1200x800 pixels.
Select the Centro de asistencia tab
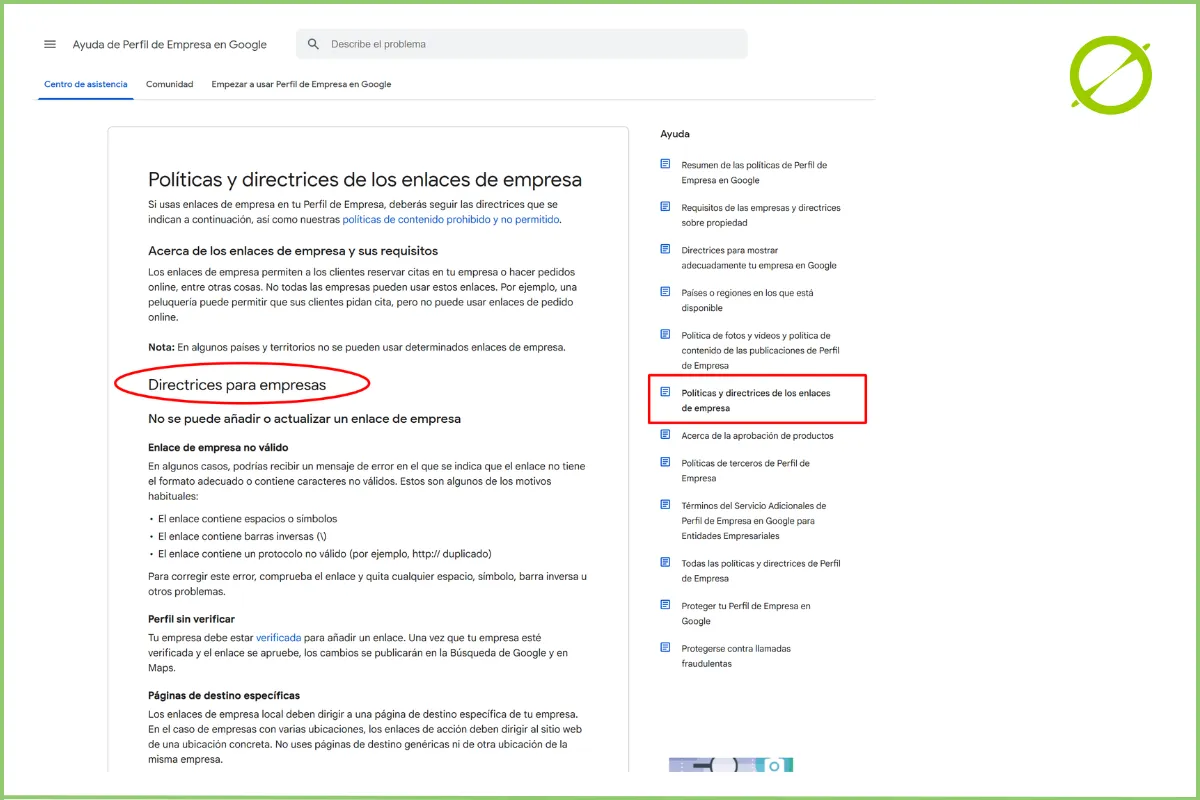point(86,85)
